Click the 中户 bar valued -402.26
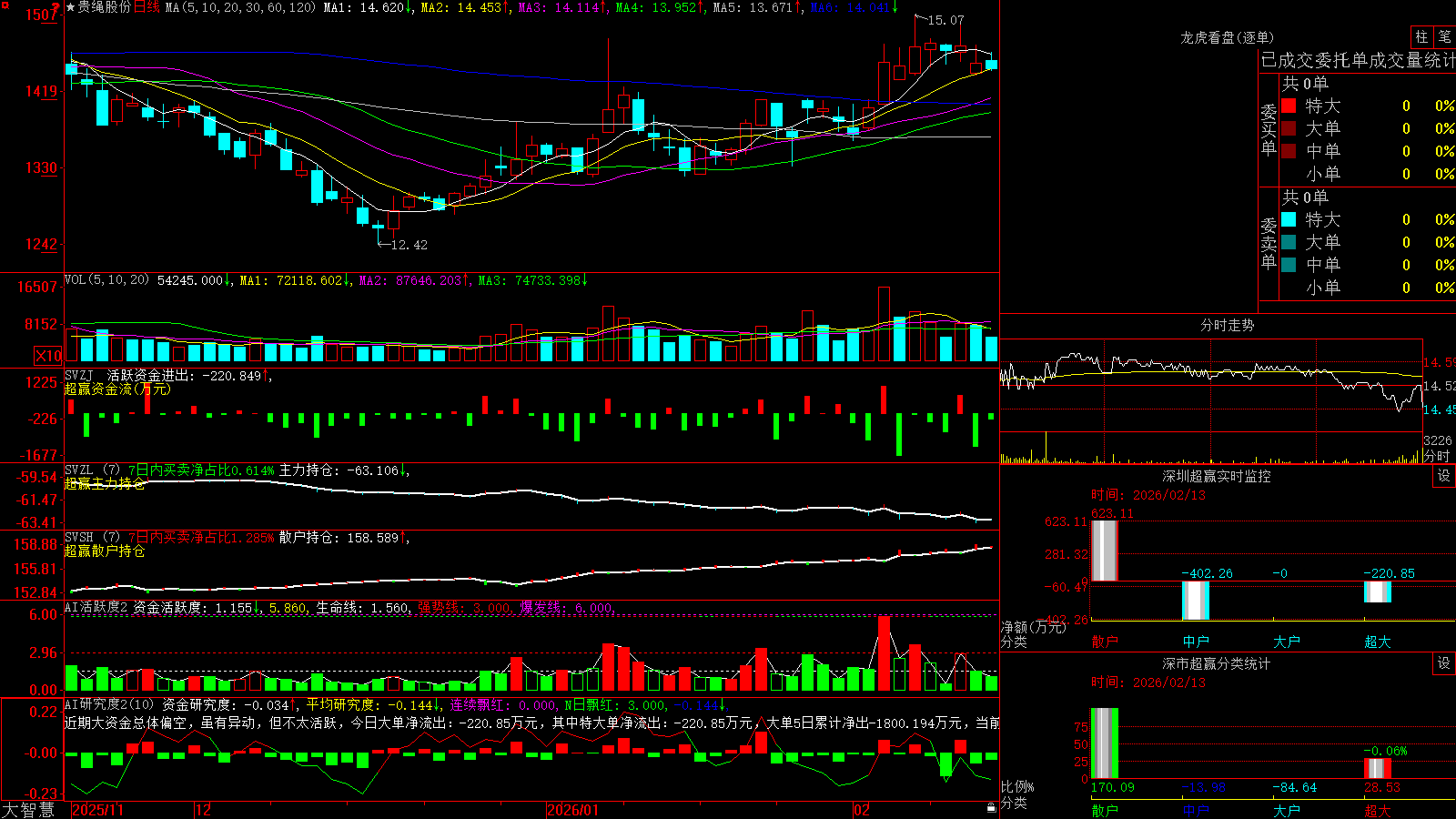The width and height of the screenshot is (1456, 819). click(x=1196, y=601)
